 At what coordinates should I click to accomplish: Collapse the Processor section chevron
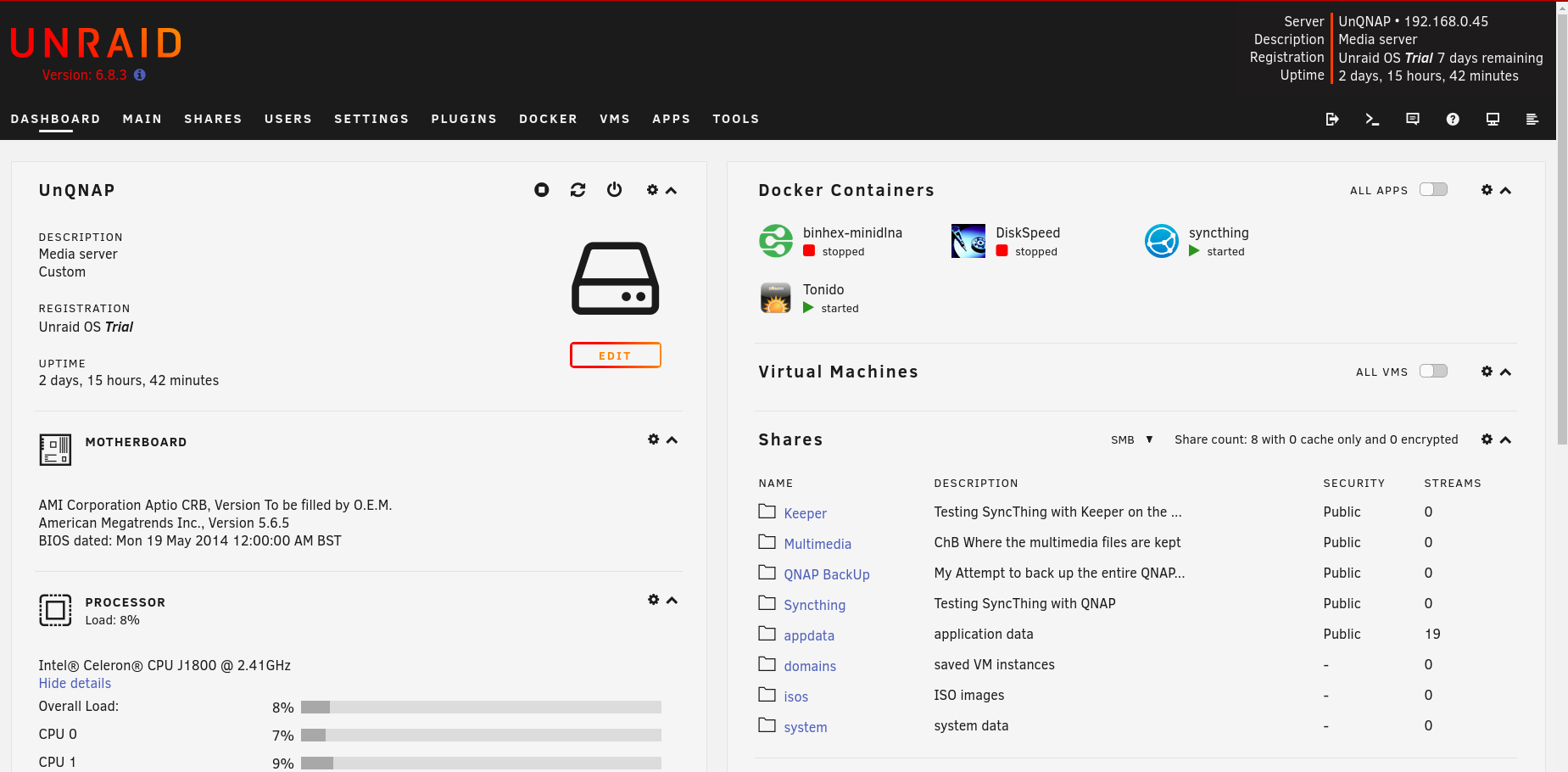coord(672,600)
